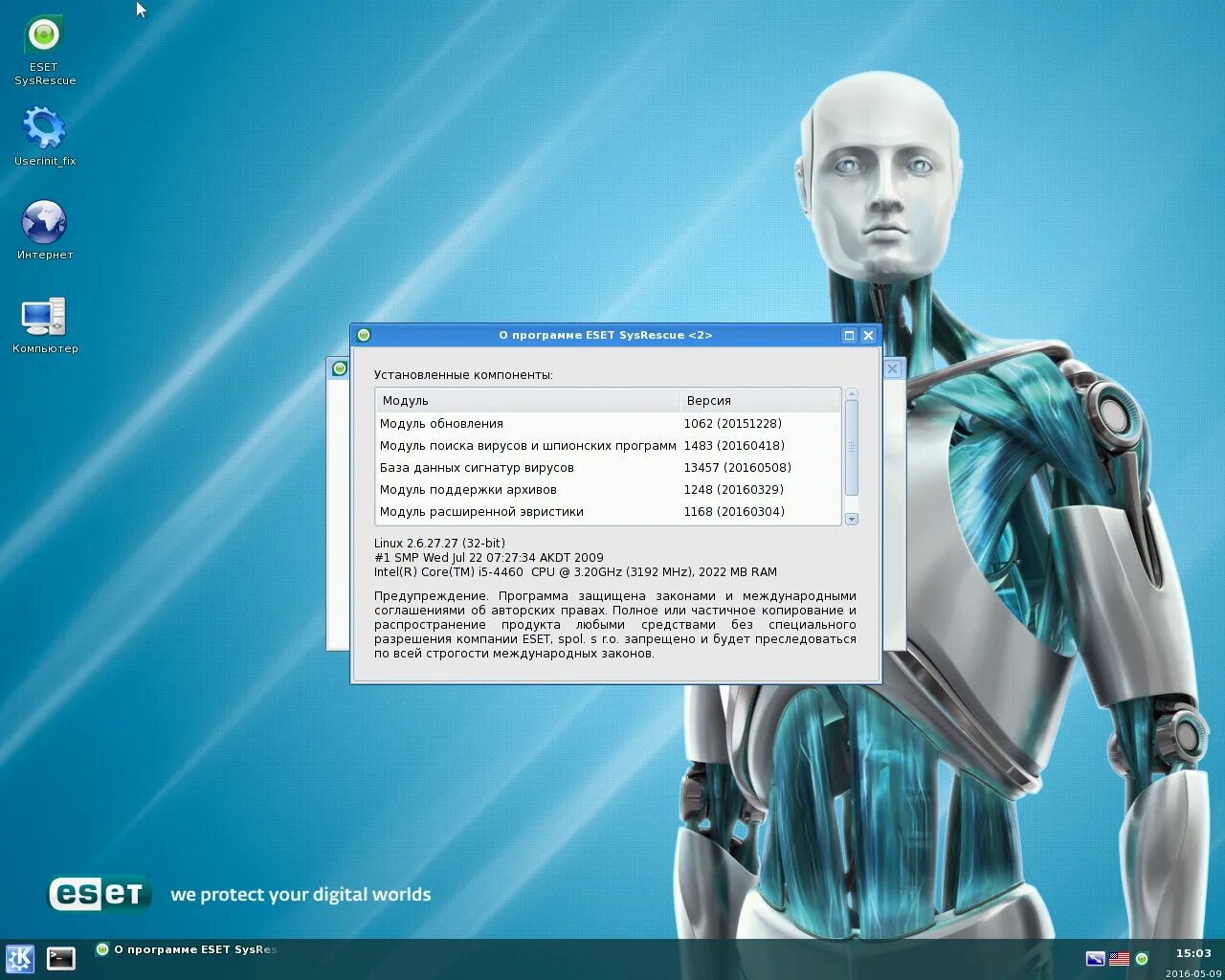Click the US flag keyboard layout indicator
Viewport: 1225px width, 980px height.
1119,959
